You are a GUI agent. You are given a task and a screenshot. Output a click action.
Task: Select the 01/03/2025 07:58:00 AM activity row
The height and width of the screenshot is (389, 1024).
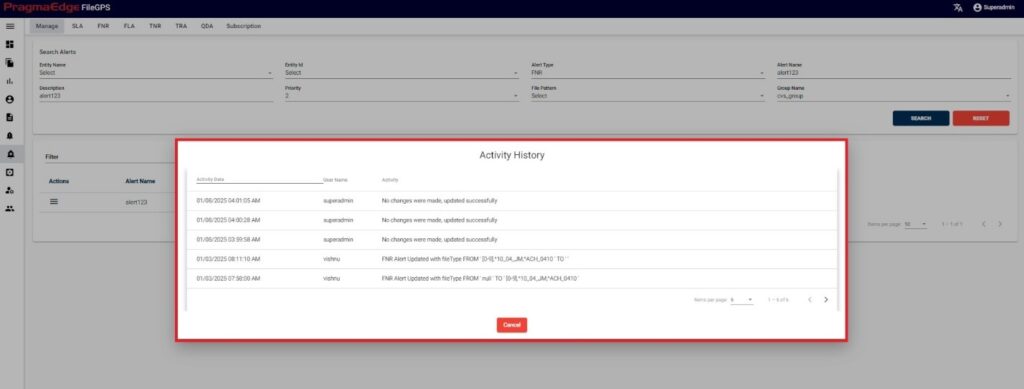click(511, 279)
